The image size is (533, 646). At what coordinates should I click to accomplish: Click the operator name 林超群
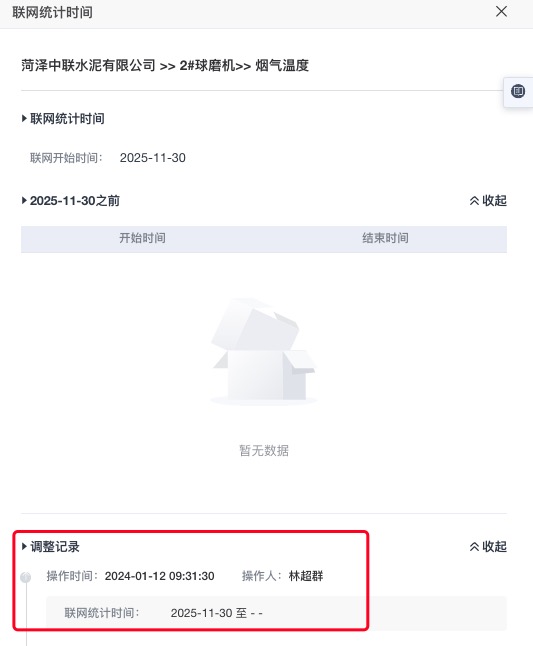[x=306, y=576]
